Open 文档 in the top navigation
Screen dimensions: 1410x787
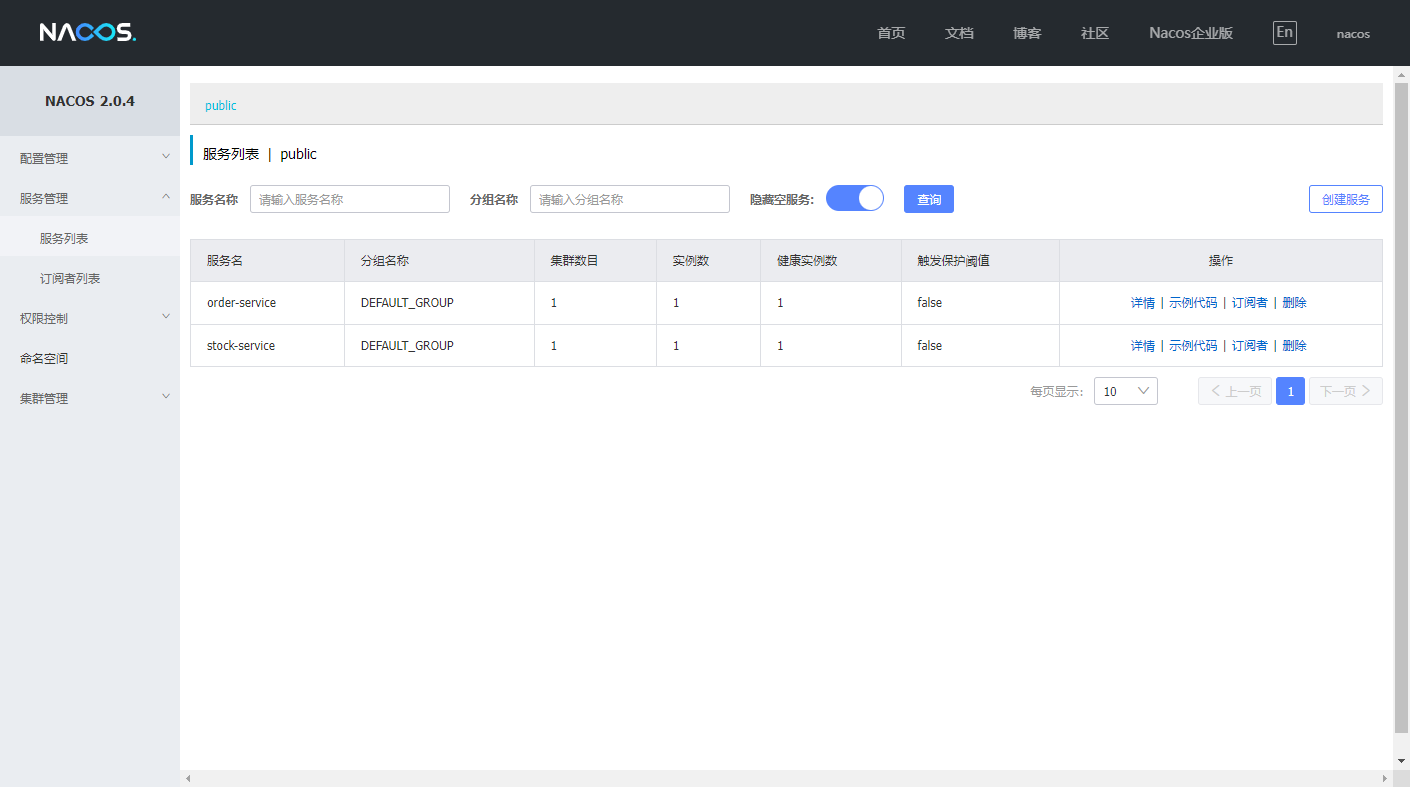click(958, 33)
